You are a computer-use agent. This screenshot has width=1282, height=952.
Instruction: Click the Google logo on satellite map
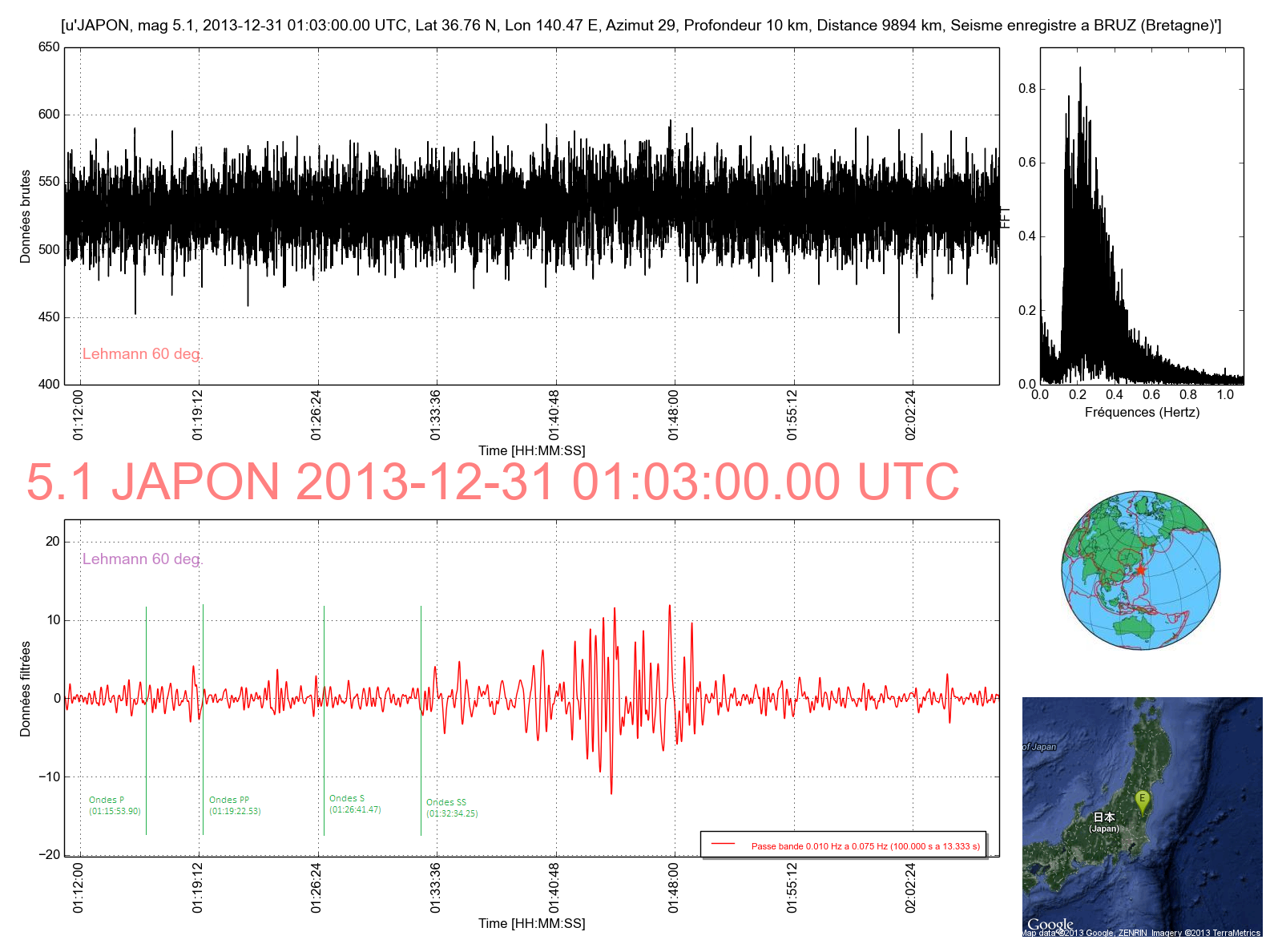point(1050,924)
